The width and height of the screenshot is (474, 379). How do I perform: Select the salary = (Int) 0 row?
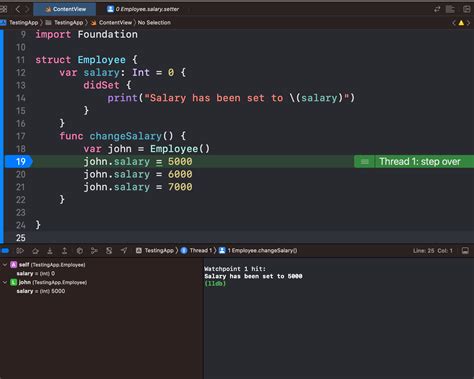(x=36, y=274)
